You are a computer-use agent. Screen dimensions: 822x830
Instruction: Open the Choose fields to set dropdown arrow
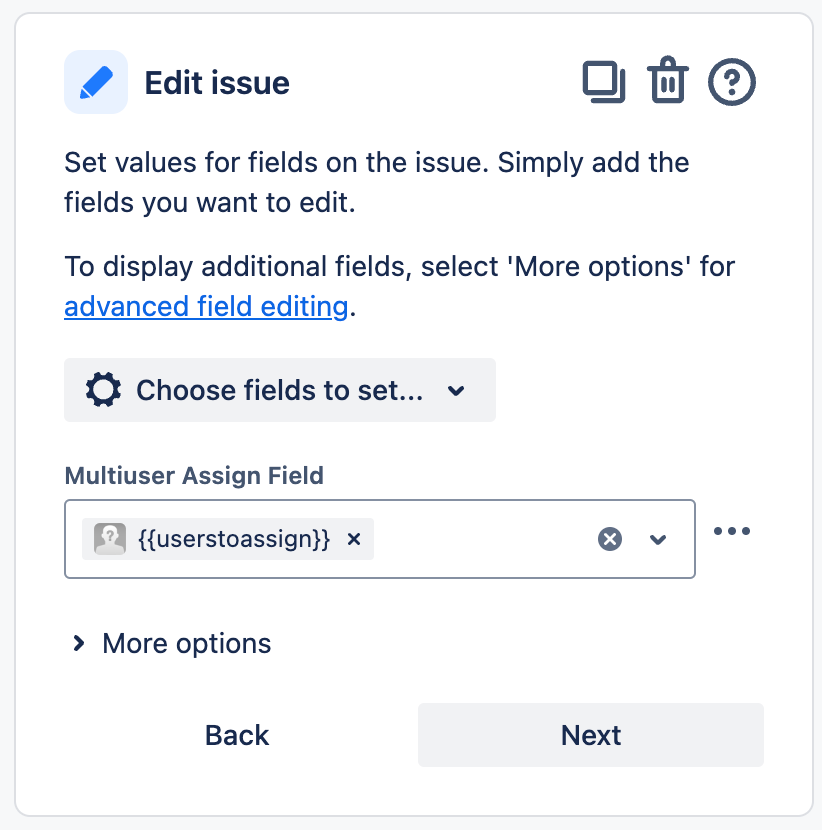click(456, 391)
